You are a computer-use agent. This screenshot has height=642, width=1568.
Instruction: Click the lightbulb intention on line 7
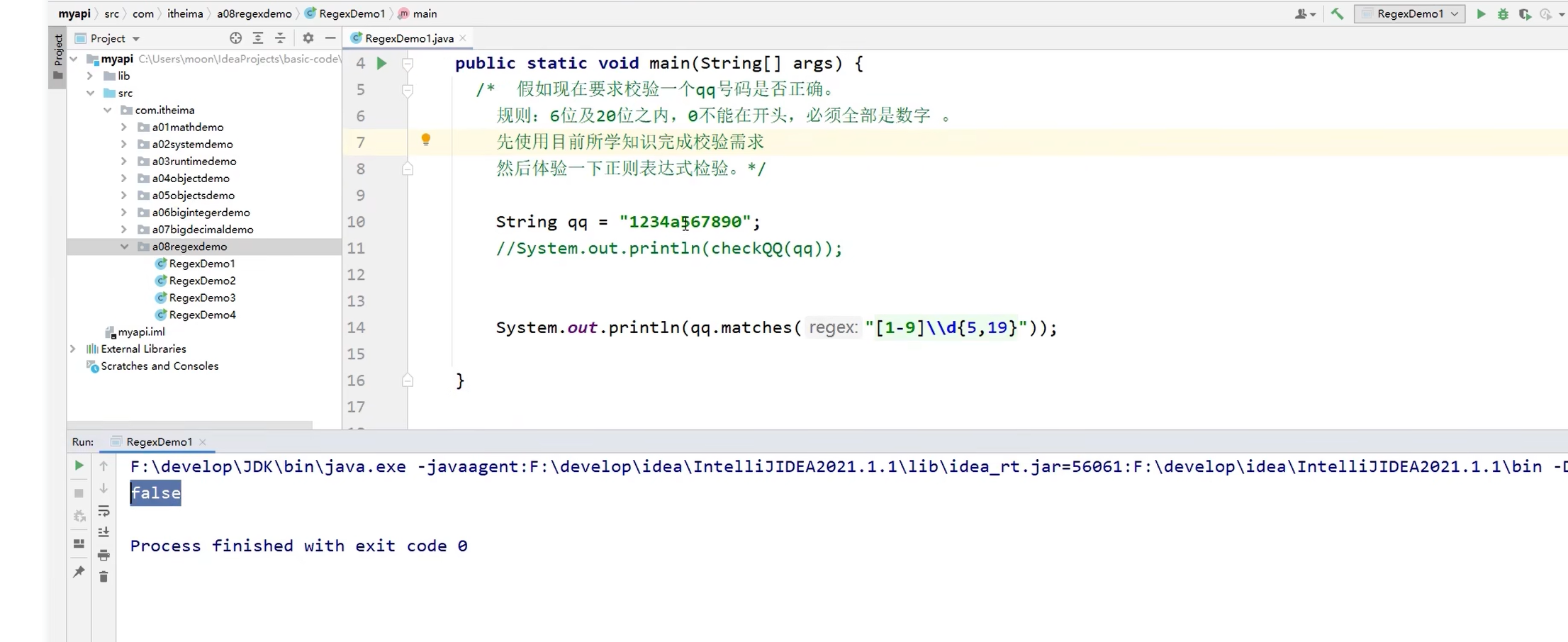425,140
